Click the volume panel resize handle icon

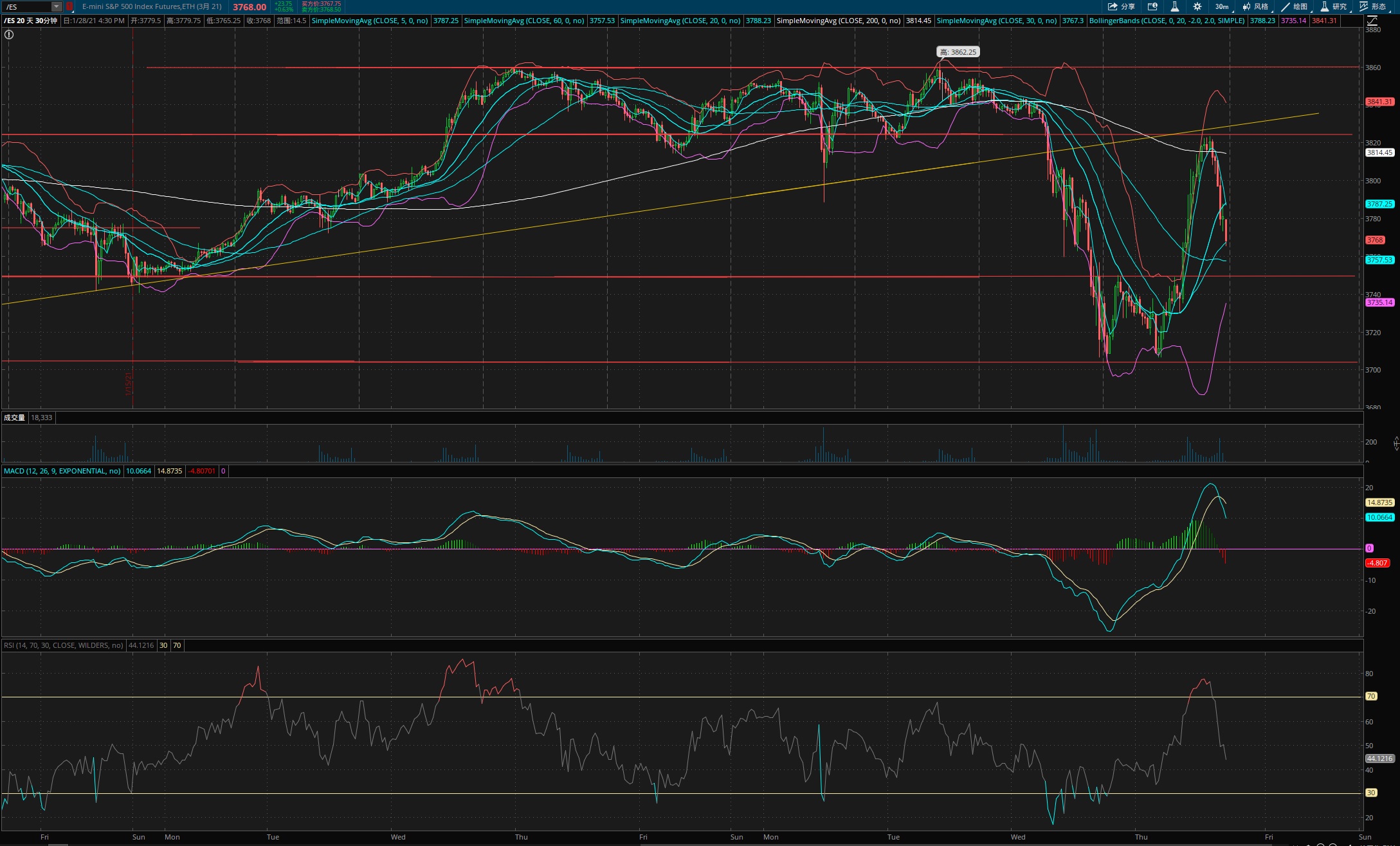tap(1396, 443)
